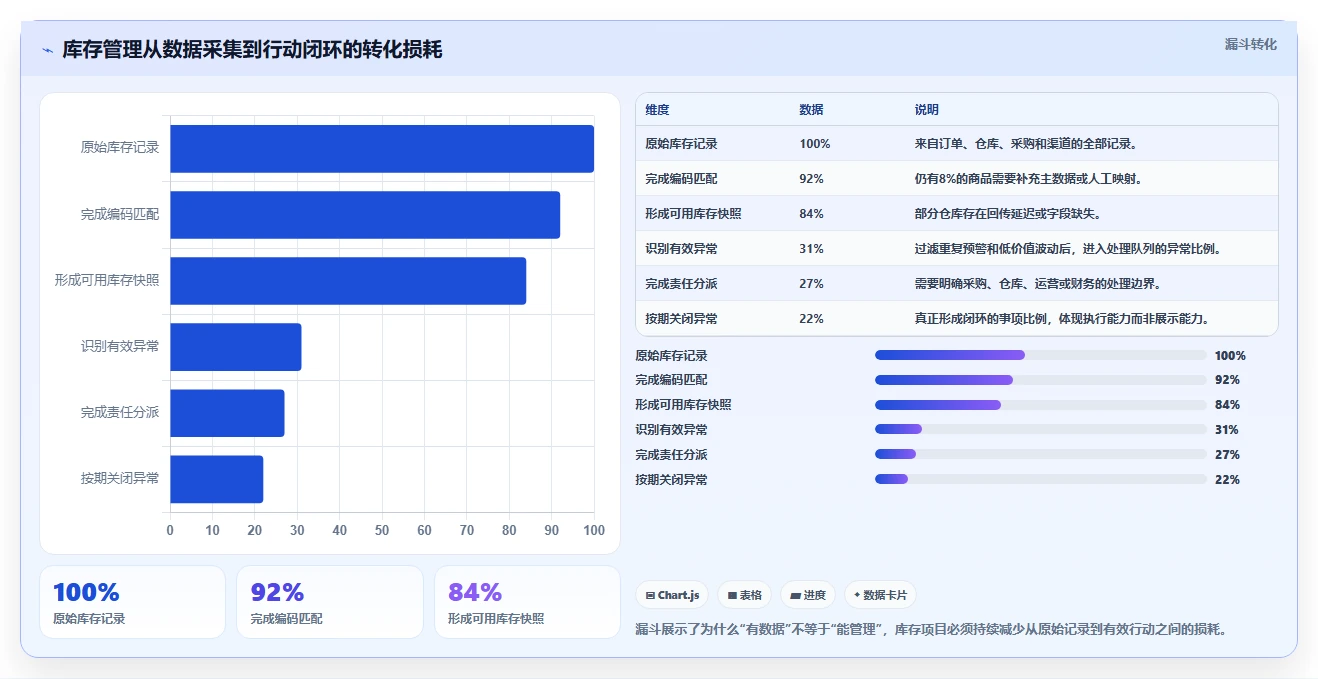The image size is (1318, 679).
Task: Click the 完成责任分派 27% progress bar
Action: point(1041,455)
